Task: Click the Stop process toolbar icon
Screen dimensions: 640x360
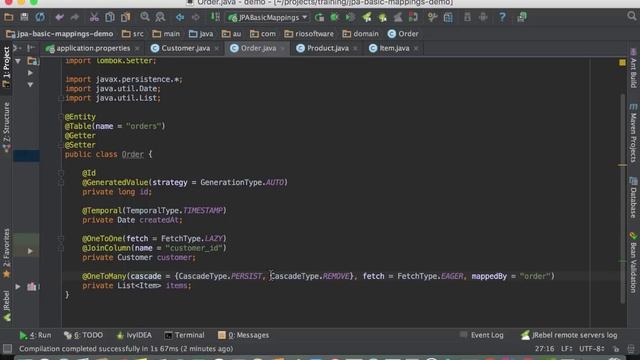Action: [x=413, y=17]
